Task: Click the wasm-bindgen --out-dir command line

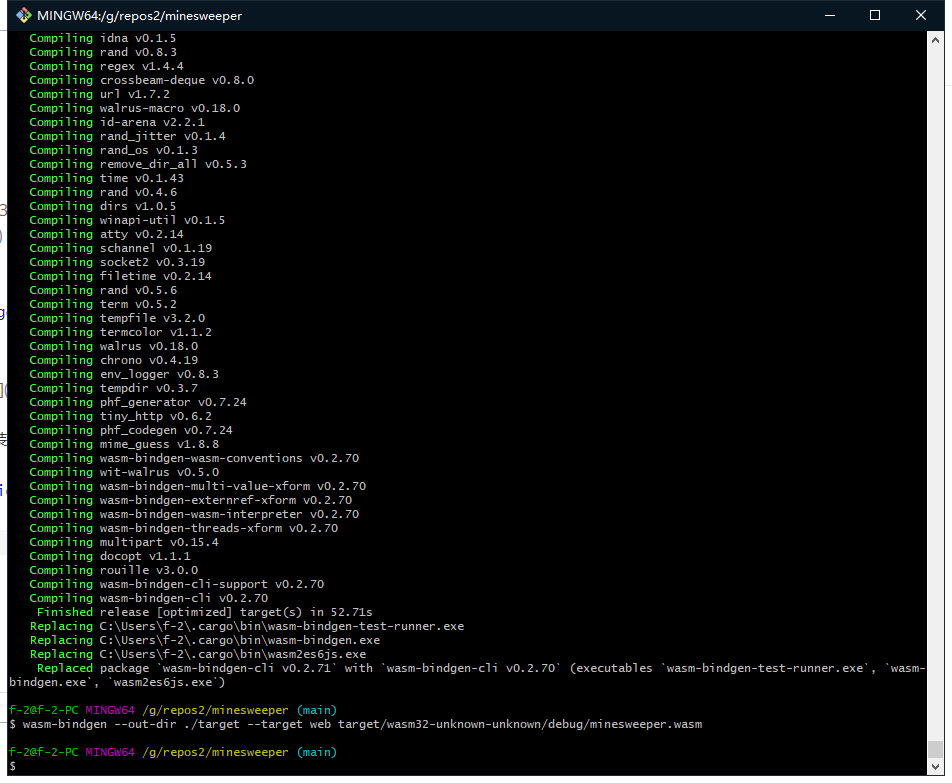Action: [x=355, y=724]
